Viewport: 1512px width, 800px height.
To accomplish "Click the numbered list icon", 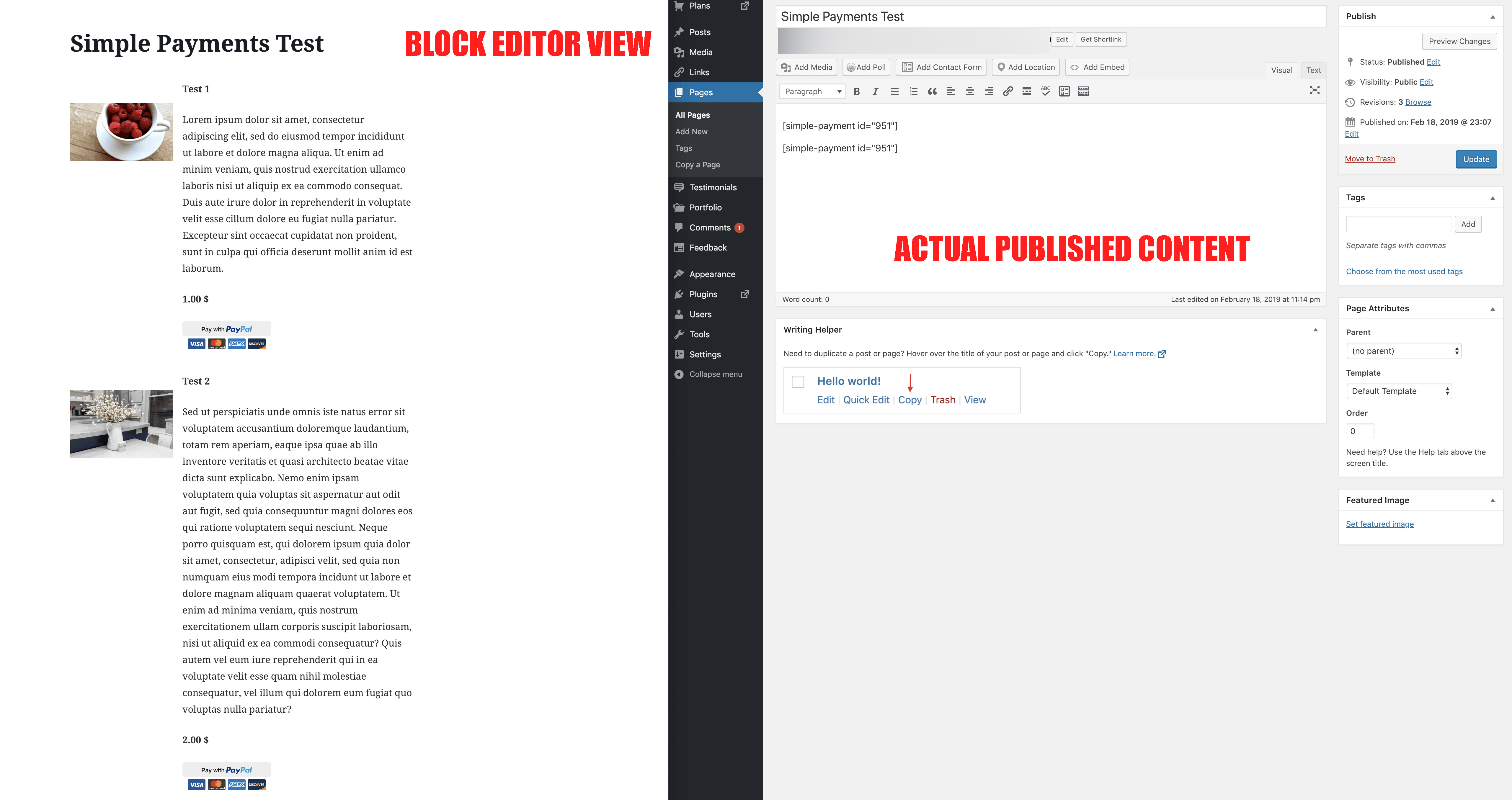I will click(913, 91).
